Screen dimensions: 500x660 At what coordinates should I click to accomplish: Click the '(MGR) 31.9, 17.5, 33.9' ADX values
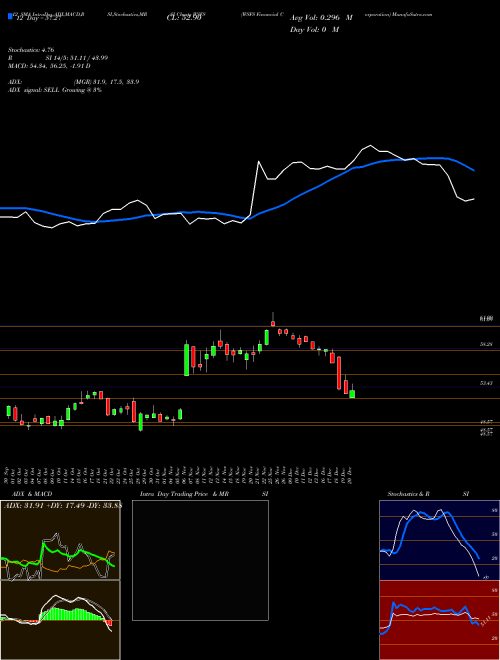[x=106, y=82]
